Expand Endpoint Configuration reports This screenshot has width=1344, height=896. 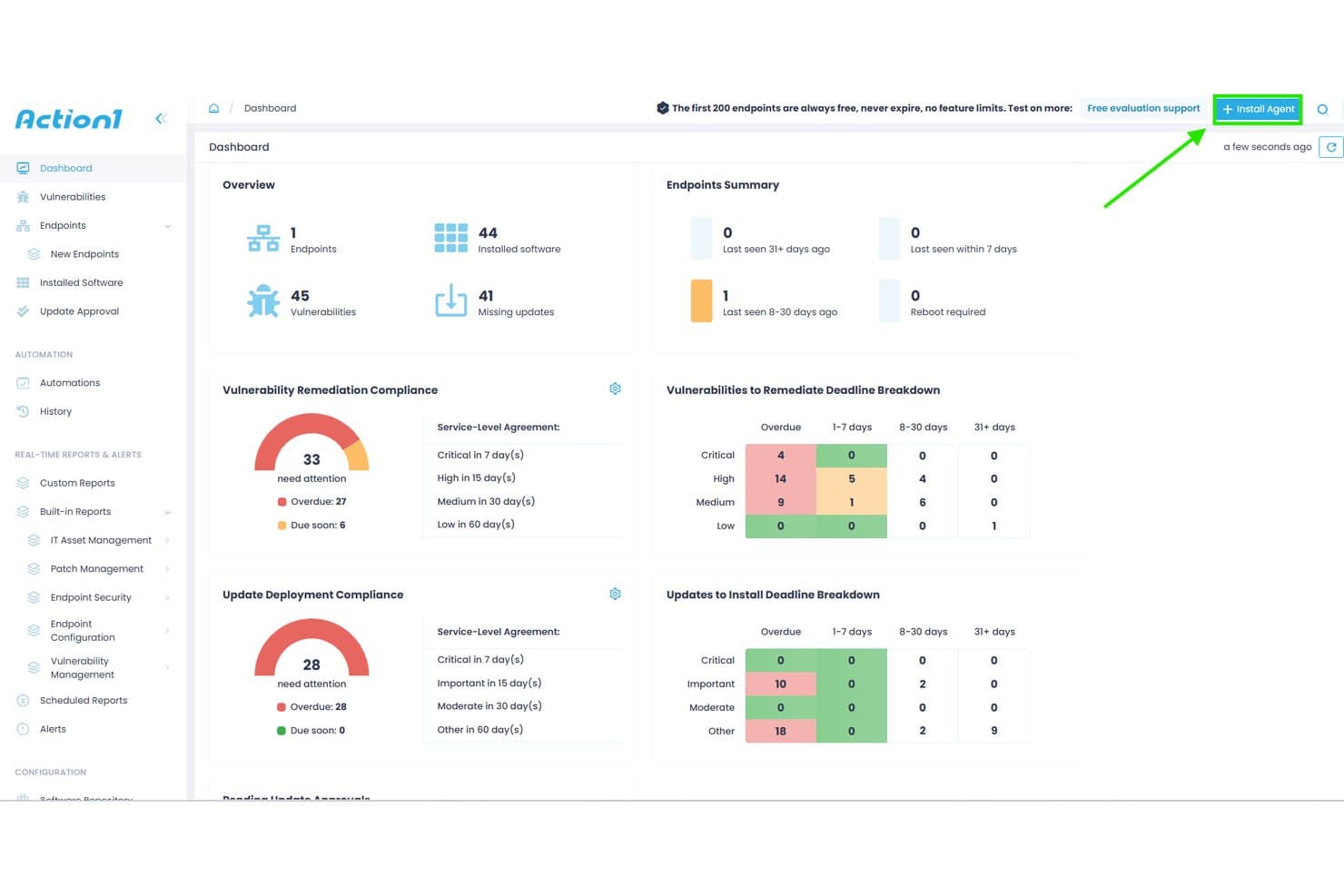(x=168, y=630)
